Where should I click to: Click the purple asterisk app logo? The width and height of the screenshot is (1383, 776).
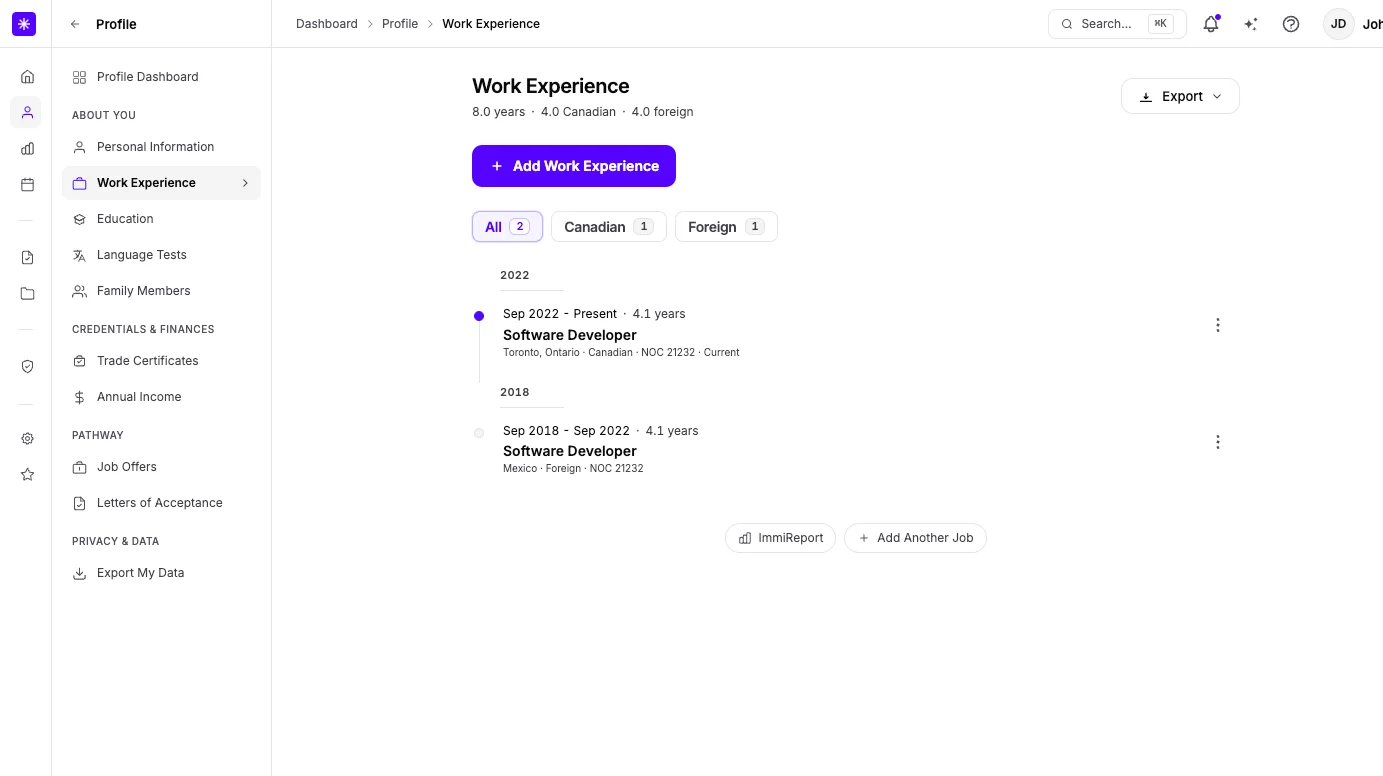click(24, 24)
